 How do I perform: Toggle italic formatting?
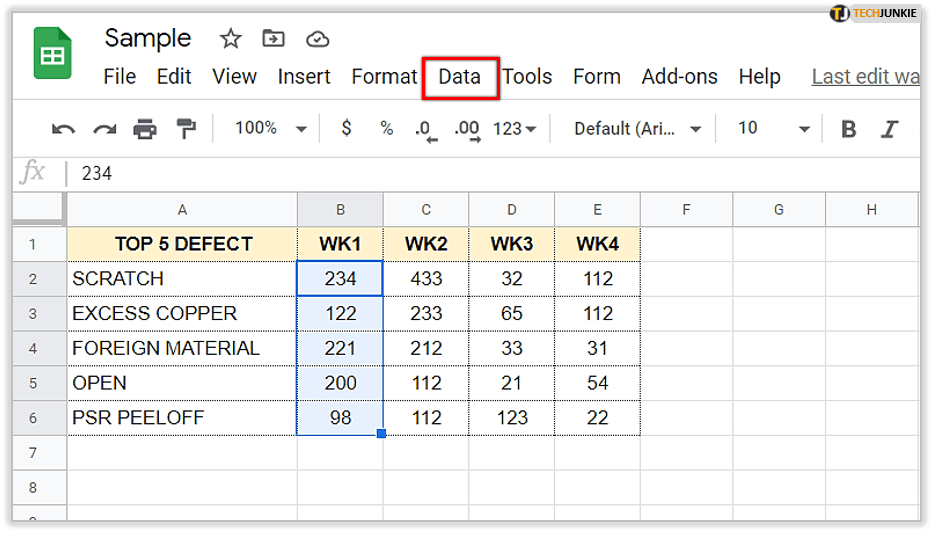tap(889, 129)
